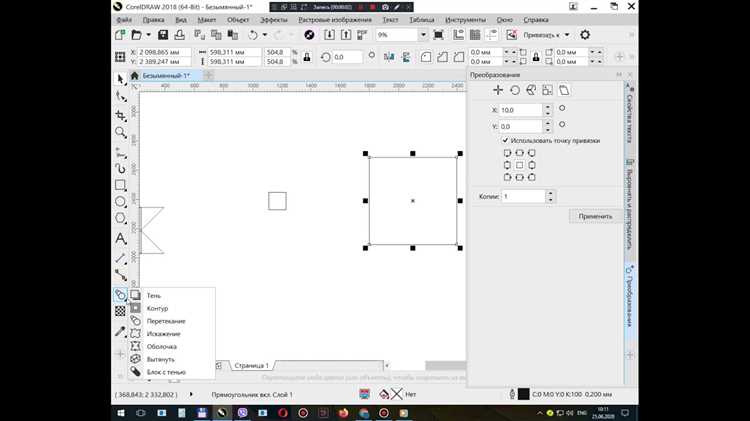Increase the Копии count with the stepper

[551, 194]
